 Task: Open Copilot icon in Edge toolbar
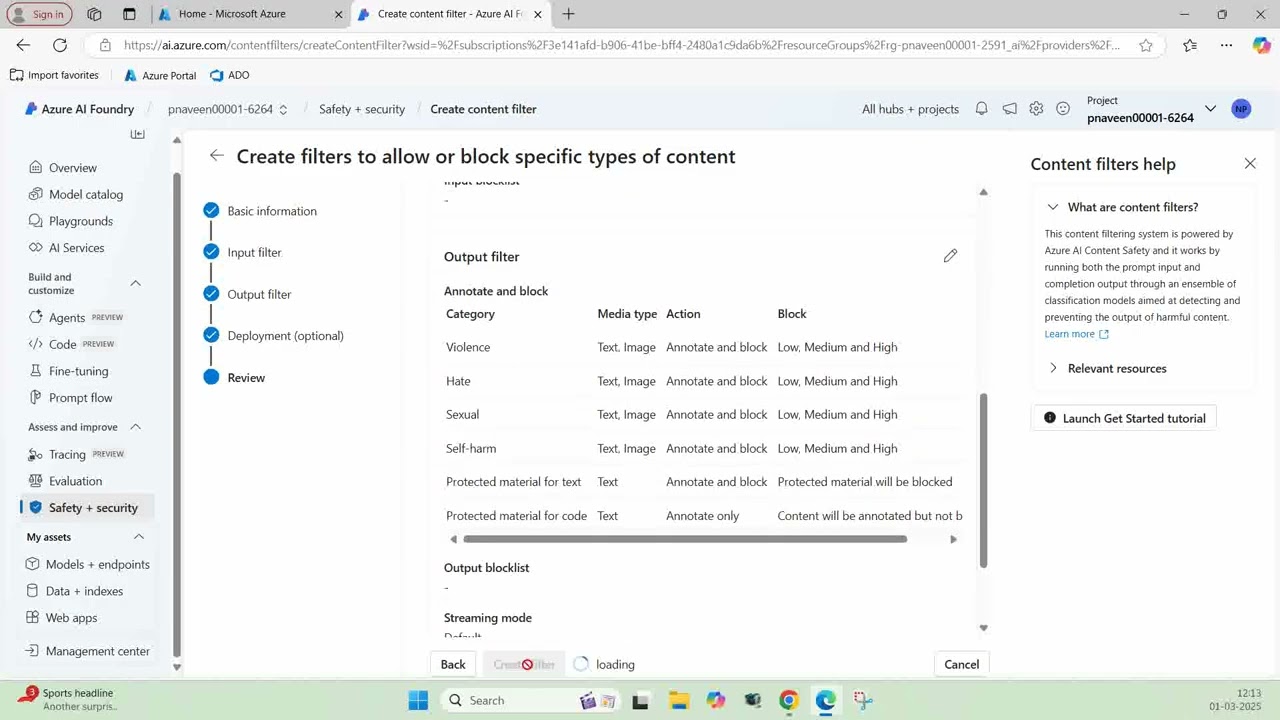pos(1261,45)
